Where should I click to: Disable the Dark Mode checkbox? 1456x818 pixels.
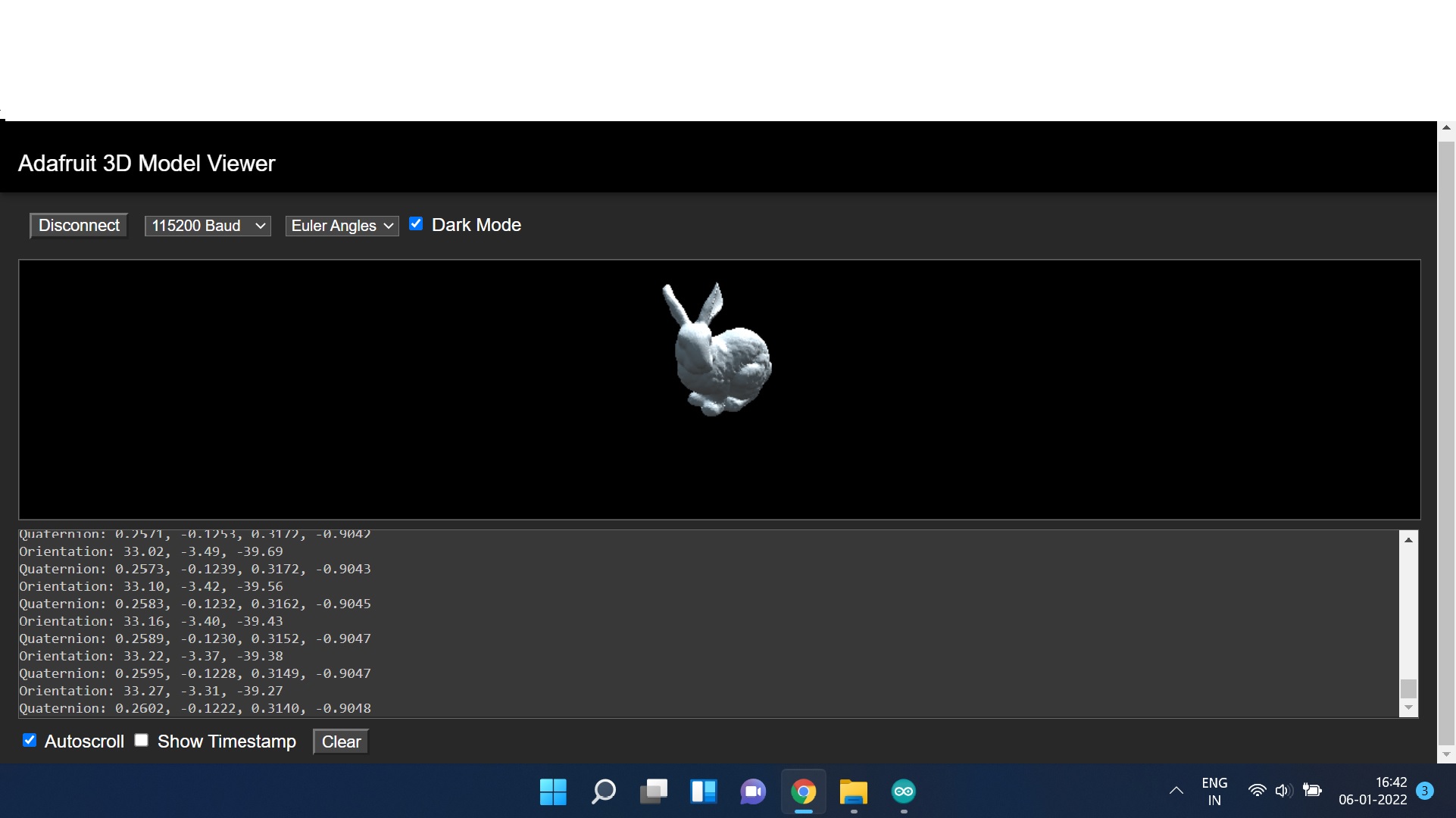[x=416, y=224]
